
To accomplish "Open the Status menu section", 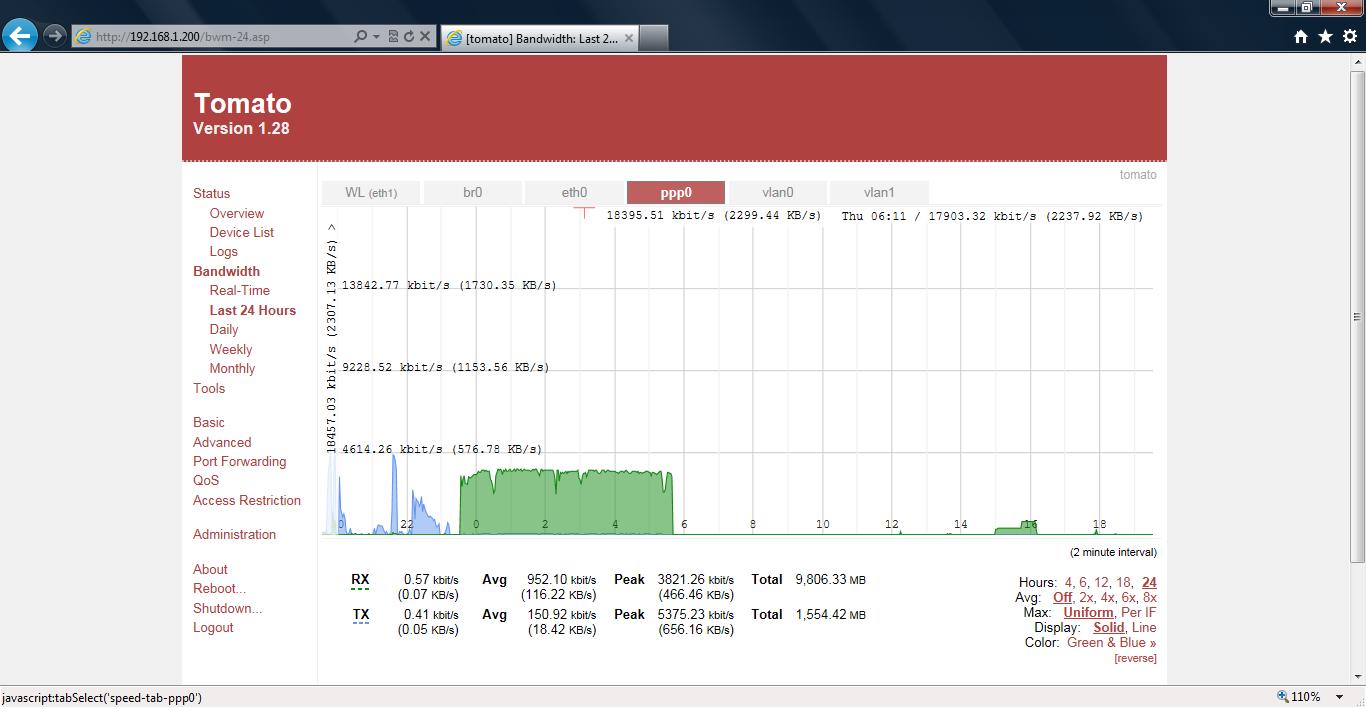I will pos(211,194).
